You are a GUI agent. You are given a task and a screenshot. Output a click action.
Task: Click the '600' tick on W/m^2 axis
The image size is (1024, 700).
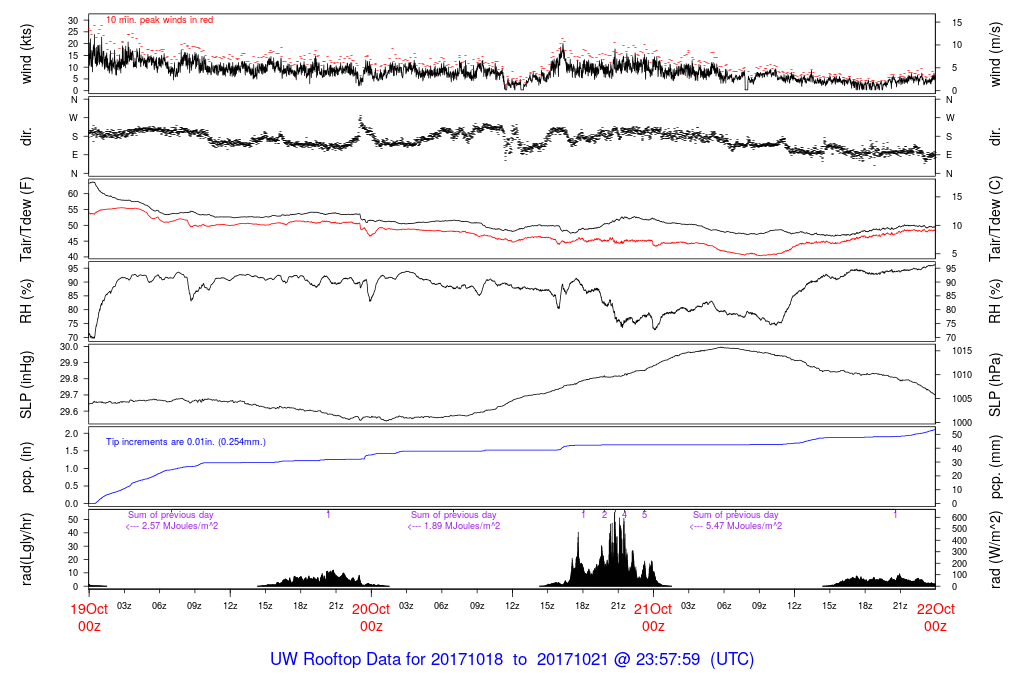point(959,517)
